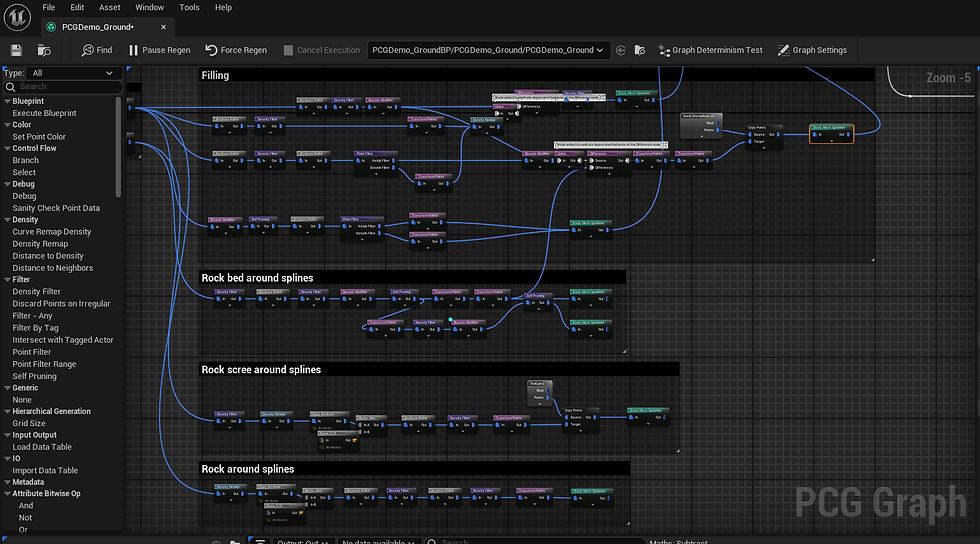The width and height of the screenshot is (980, 544).
Task: Collapse the Density category
Action: click(8, 220)
